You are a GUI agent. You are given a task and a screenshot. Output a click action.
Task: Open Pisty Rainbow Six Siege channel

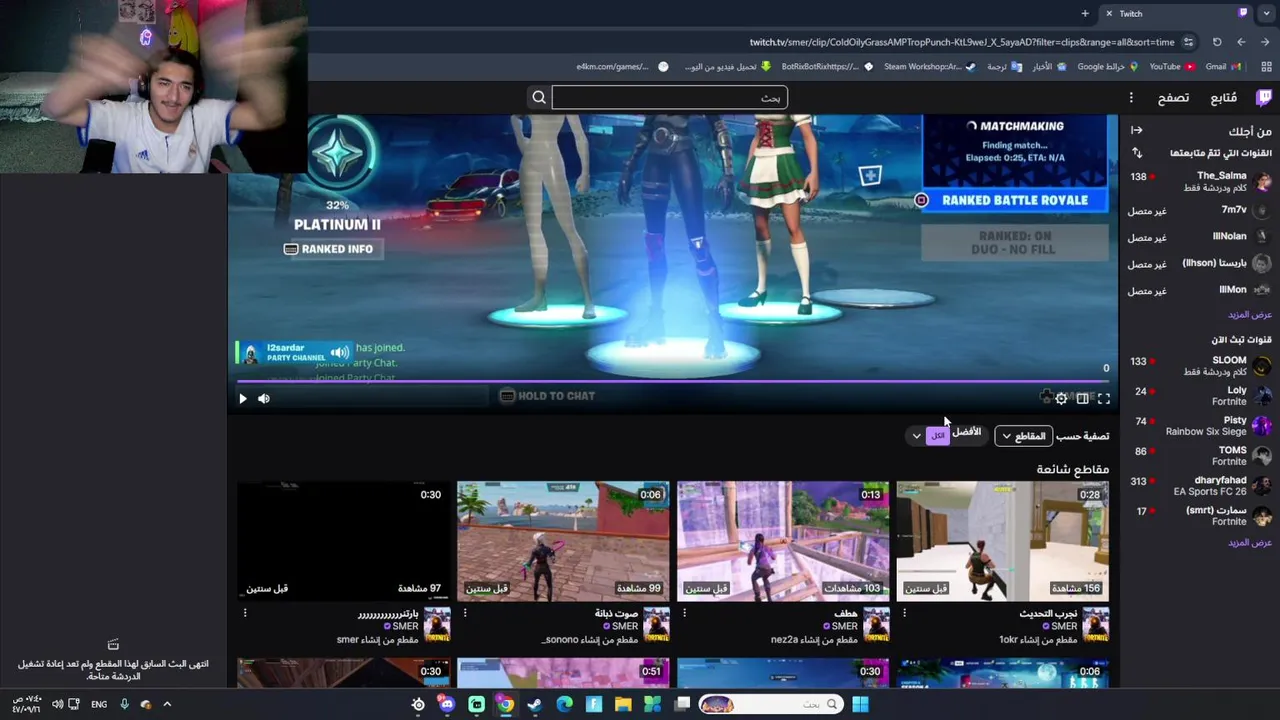tap(1200, 426)
